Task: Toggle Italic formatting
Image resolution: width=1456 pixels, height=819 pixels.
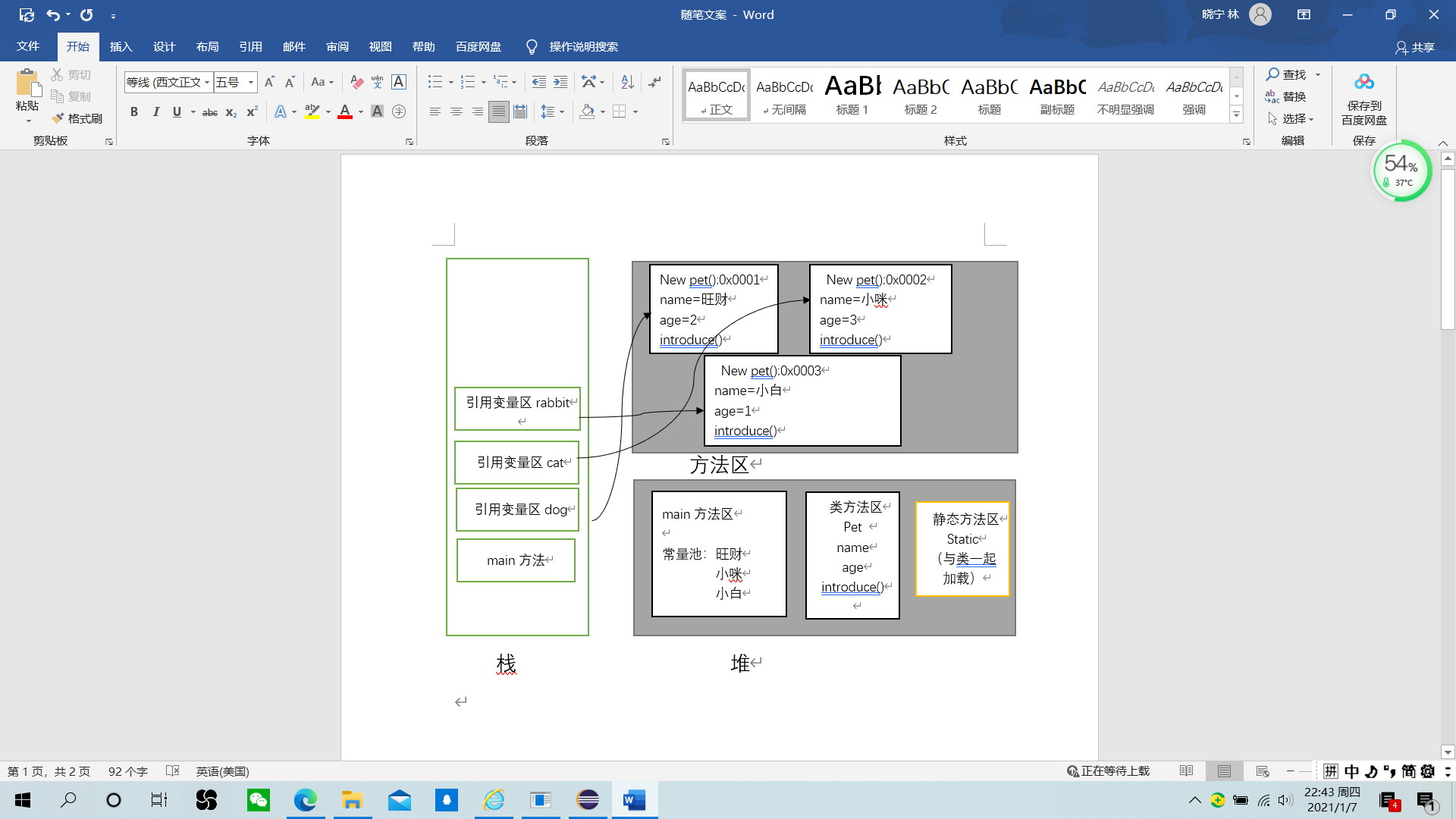Action: (155, 111)
